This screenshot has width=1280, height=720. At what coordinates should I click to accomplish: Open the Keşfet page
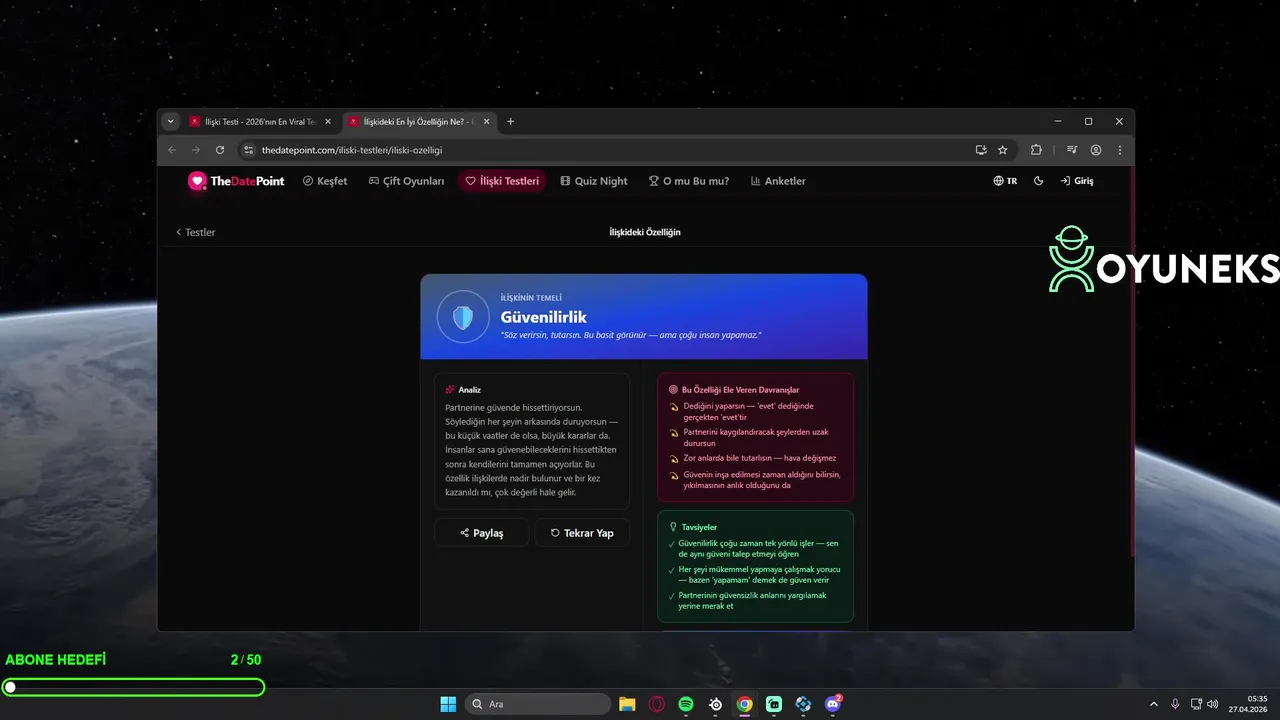(x=325, y=181)
